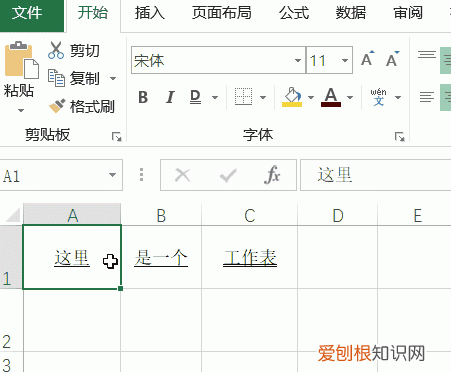Expand font color palette dropdown arrow
451x372 pixels.
coord(350,97)
